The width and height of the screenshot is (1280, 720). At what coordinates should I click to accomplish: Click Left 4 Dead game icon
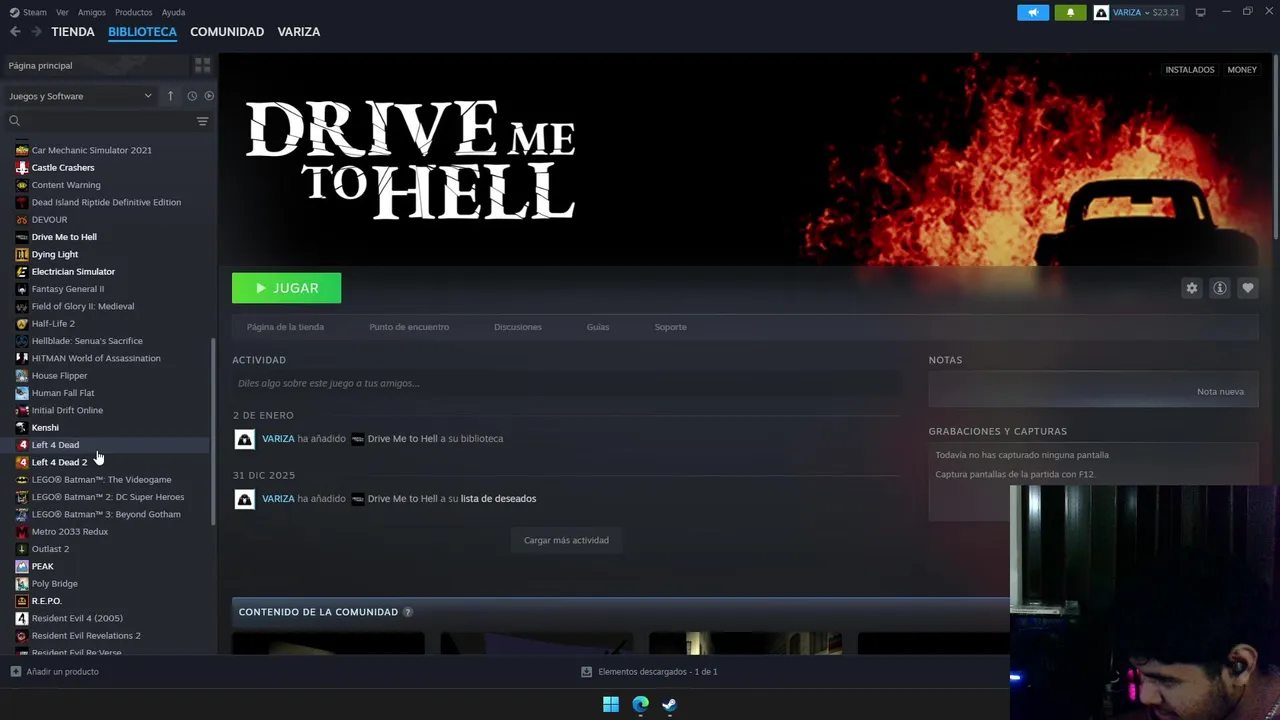click(x=22, y=445)
